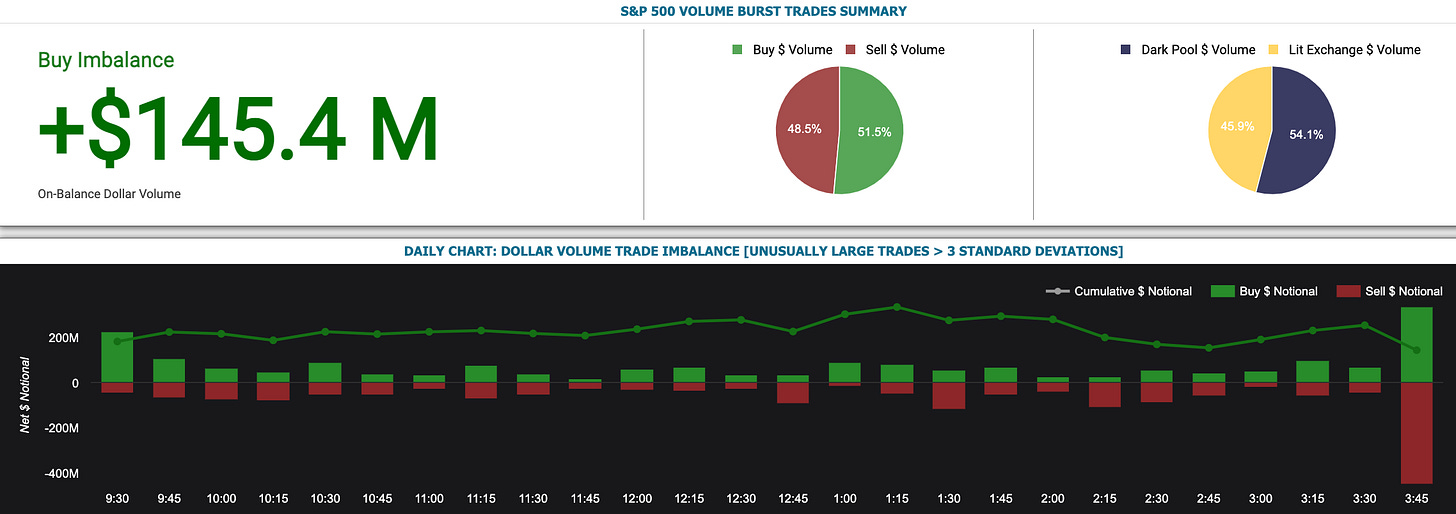Image resolution: width=1456 pixels, height=514 pixels.
Task: Click the red sell bar at 10:15
Action: pyautogui.click(x=273, y=392)
